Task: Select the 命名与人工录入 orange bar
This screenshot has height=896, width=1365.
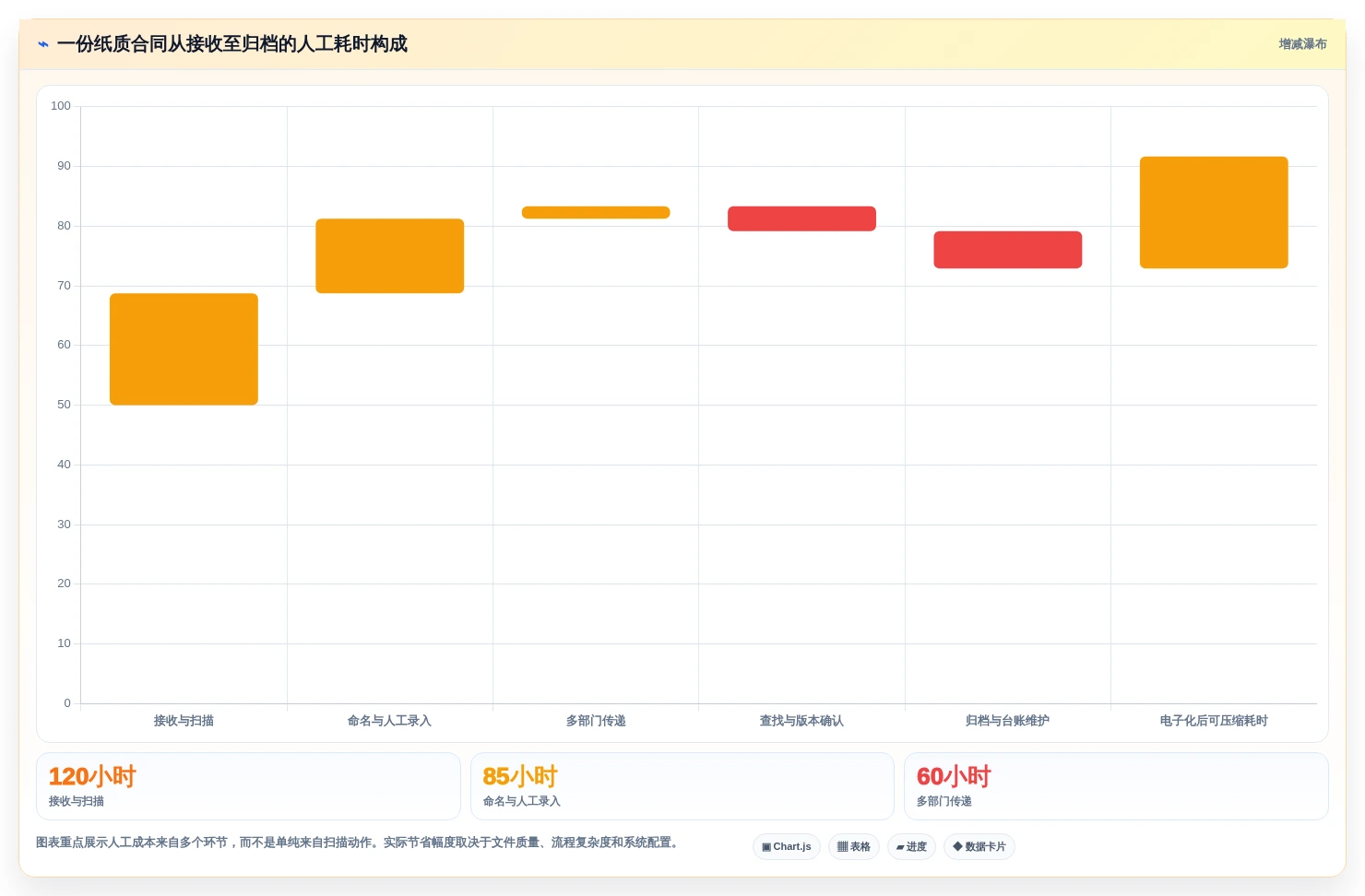Action: [390, 256]
